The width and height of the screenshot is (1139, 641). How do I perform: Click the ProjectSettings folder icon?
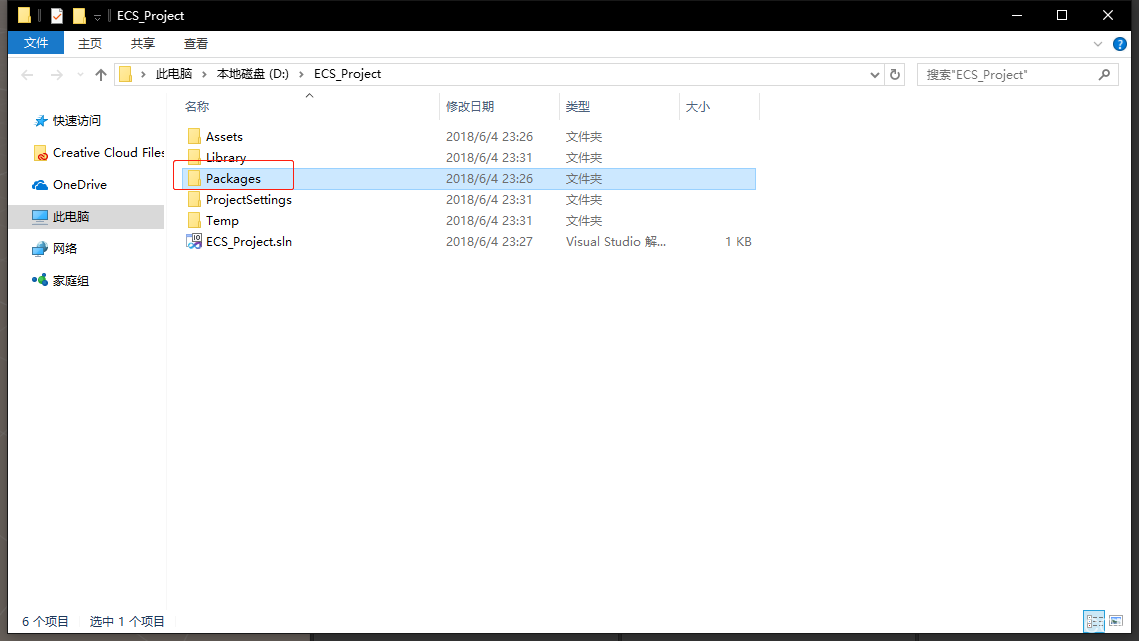(194, 200)
